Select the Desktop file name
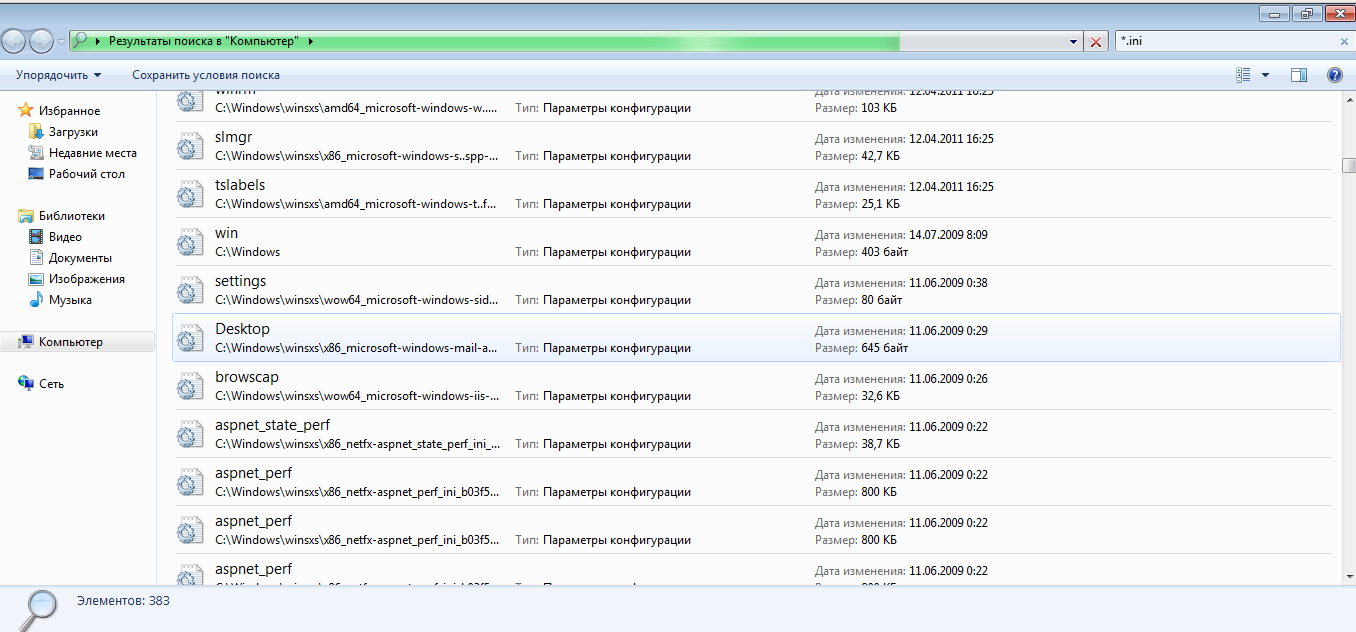Viewport: 1356px width, 632px height. click(242, 329)
